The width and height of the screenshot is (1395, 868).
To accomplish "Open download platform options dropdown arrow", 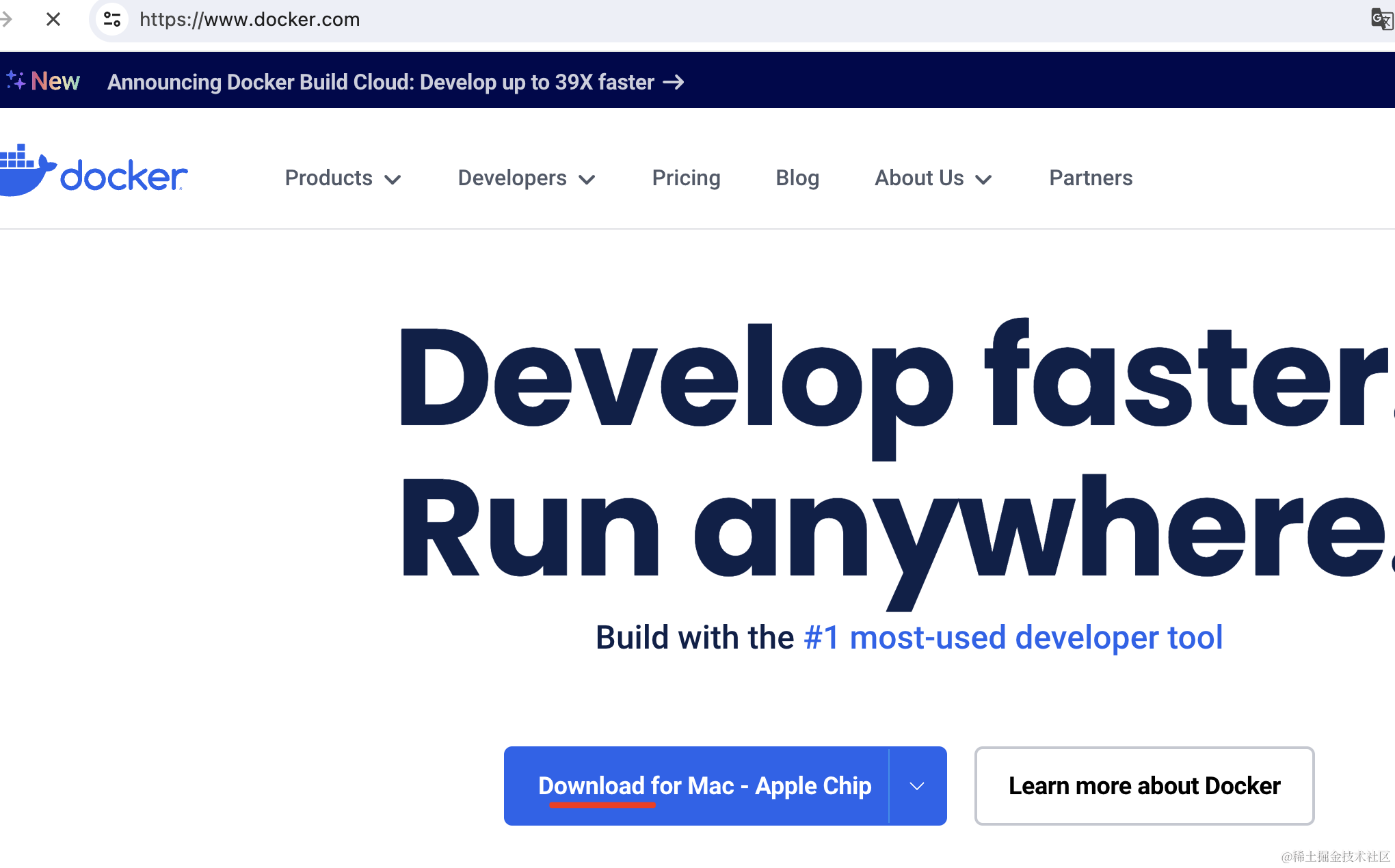I will tap(917, 786).
